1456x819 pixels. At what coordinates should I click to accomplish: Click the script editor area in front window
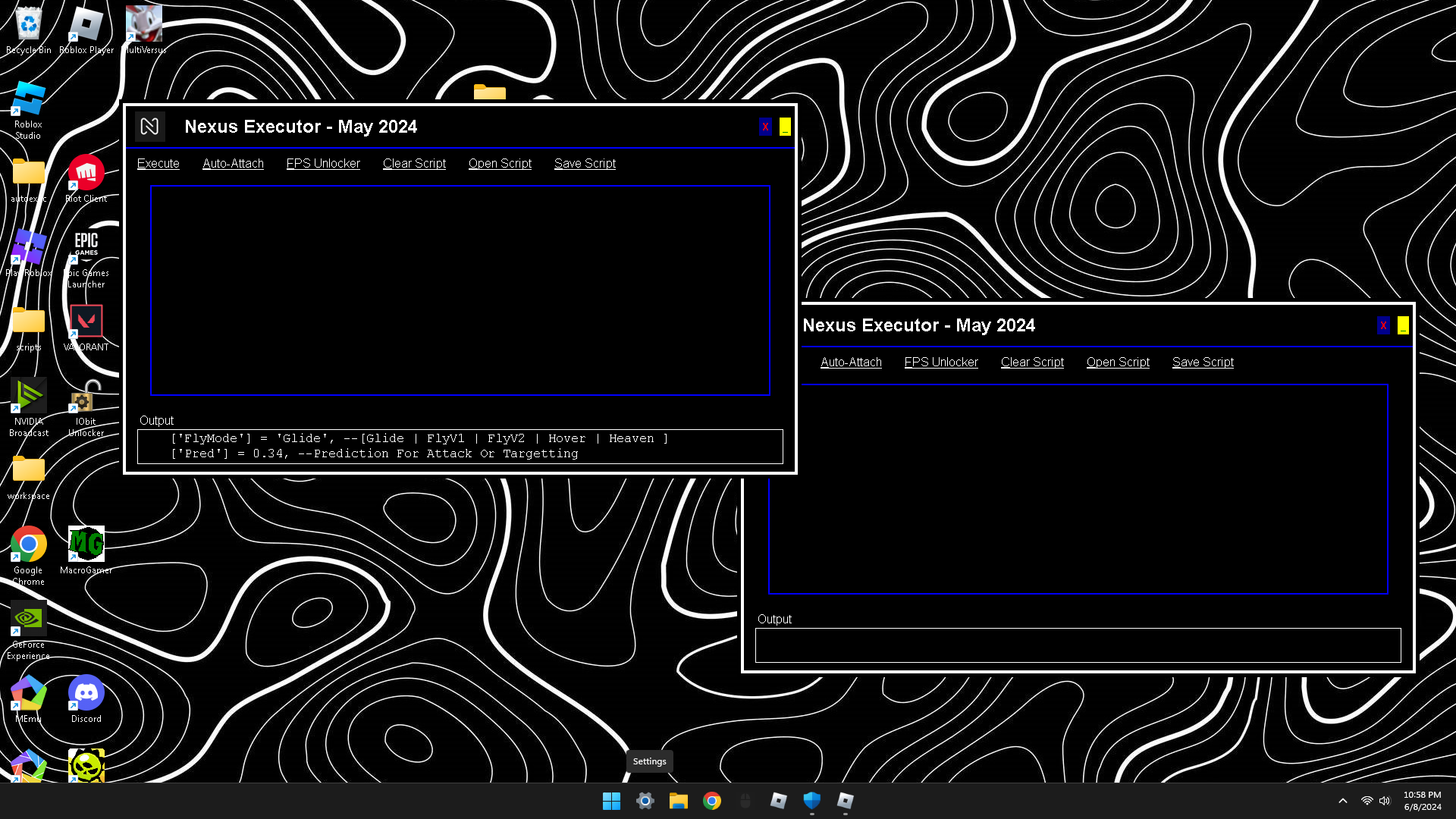point(460,290)
